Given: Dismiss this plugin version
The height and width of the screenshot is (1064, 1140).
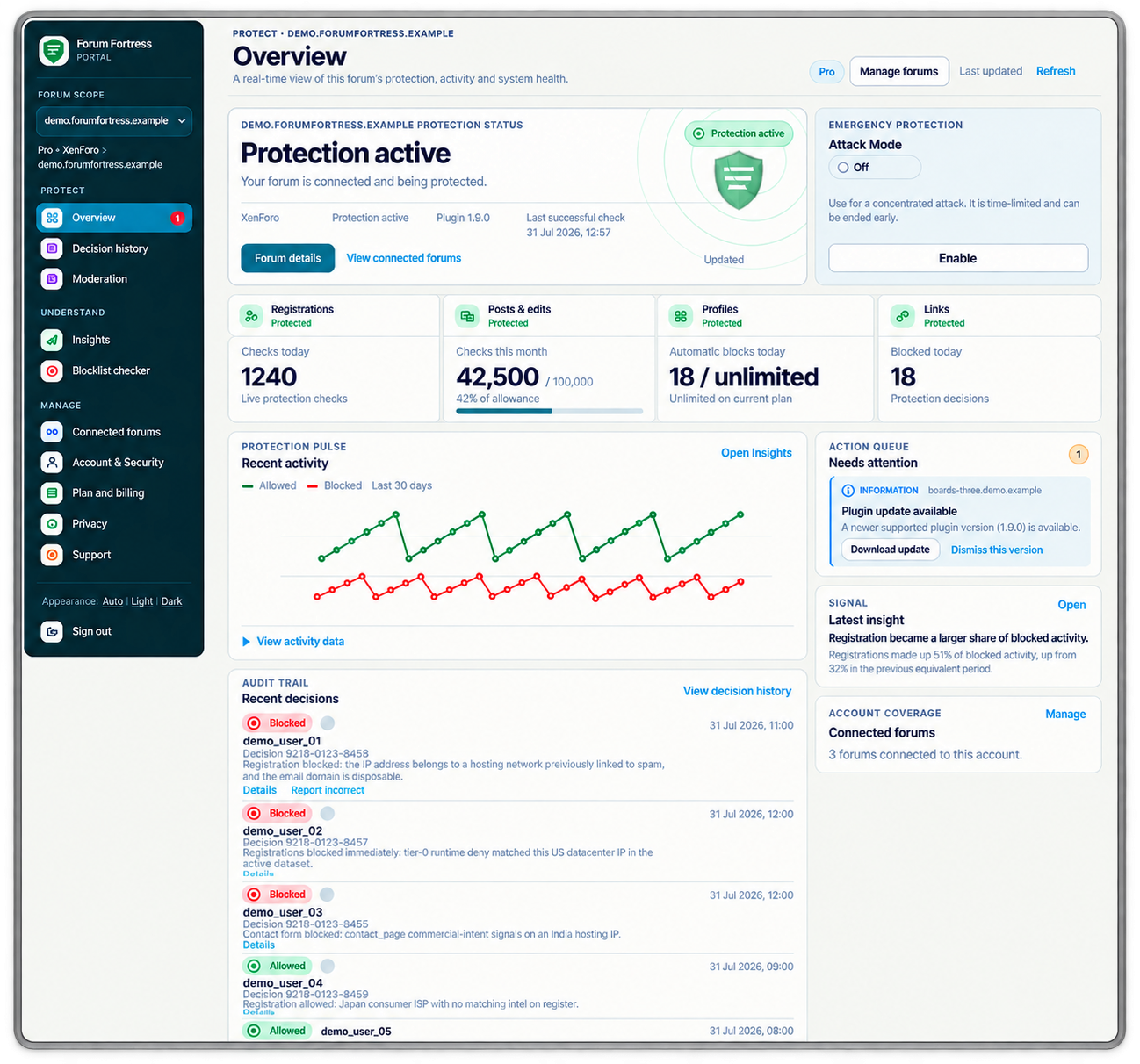Looking at the screenshot, I should [997, 550].
